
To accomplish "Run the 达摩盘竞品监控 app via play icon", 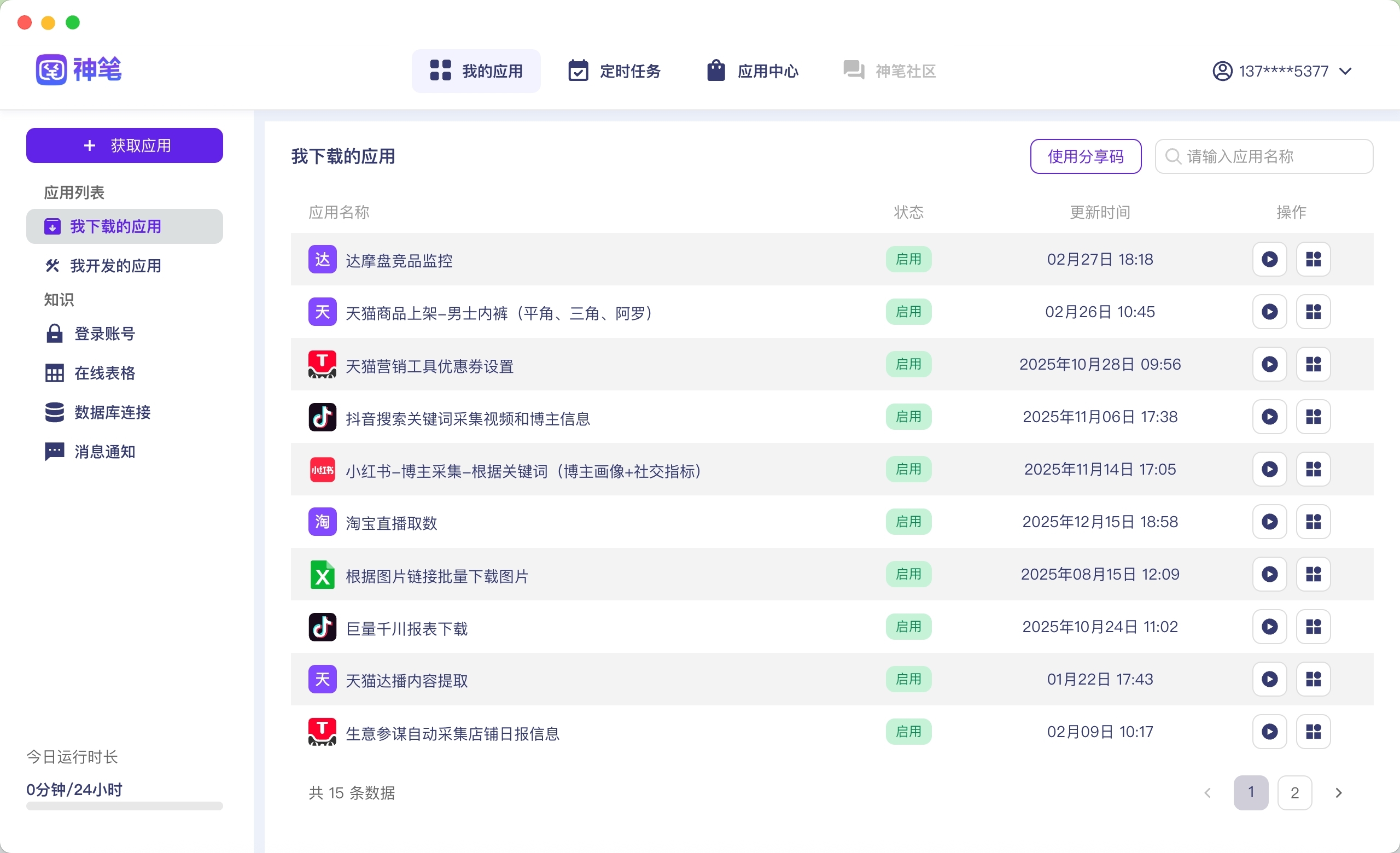I will pyautogui.click(x=1269, y=260).
